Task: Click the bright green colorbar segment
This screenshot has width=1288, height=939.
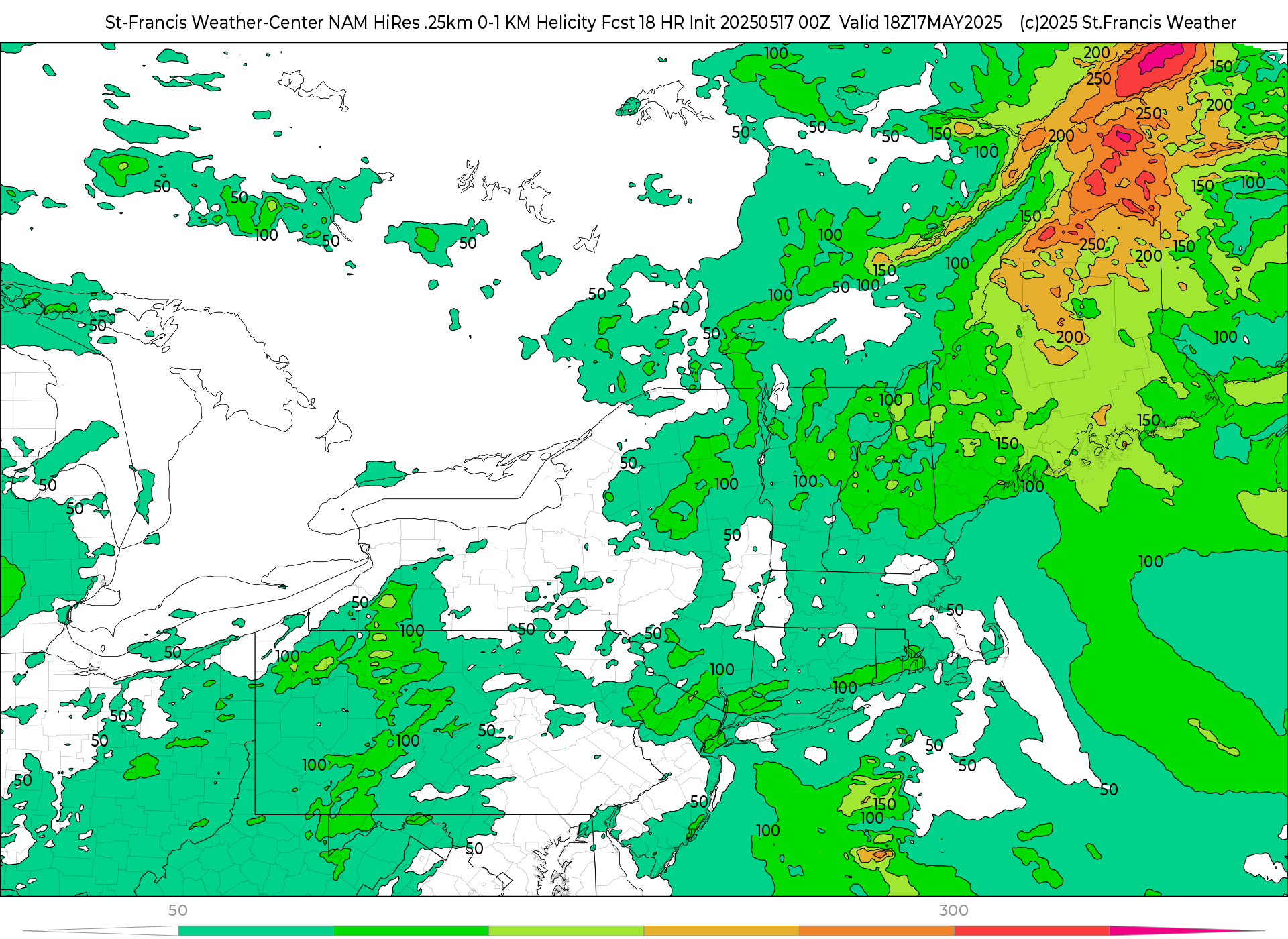Action: pyautogui.click(x=411, y=931)
